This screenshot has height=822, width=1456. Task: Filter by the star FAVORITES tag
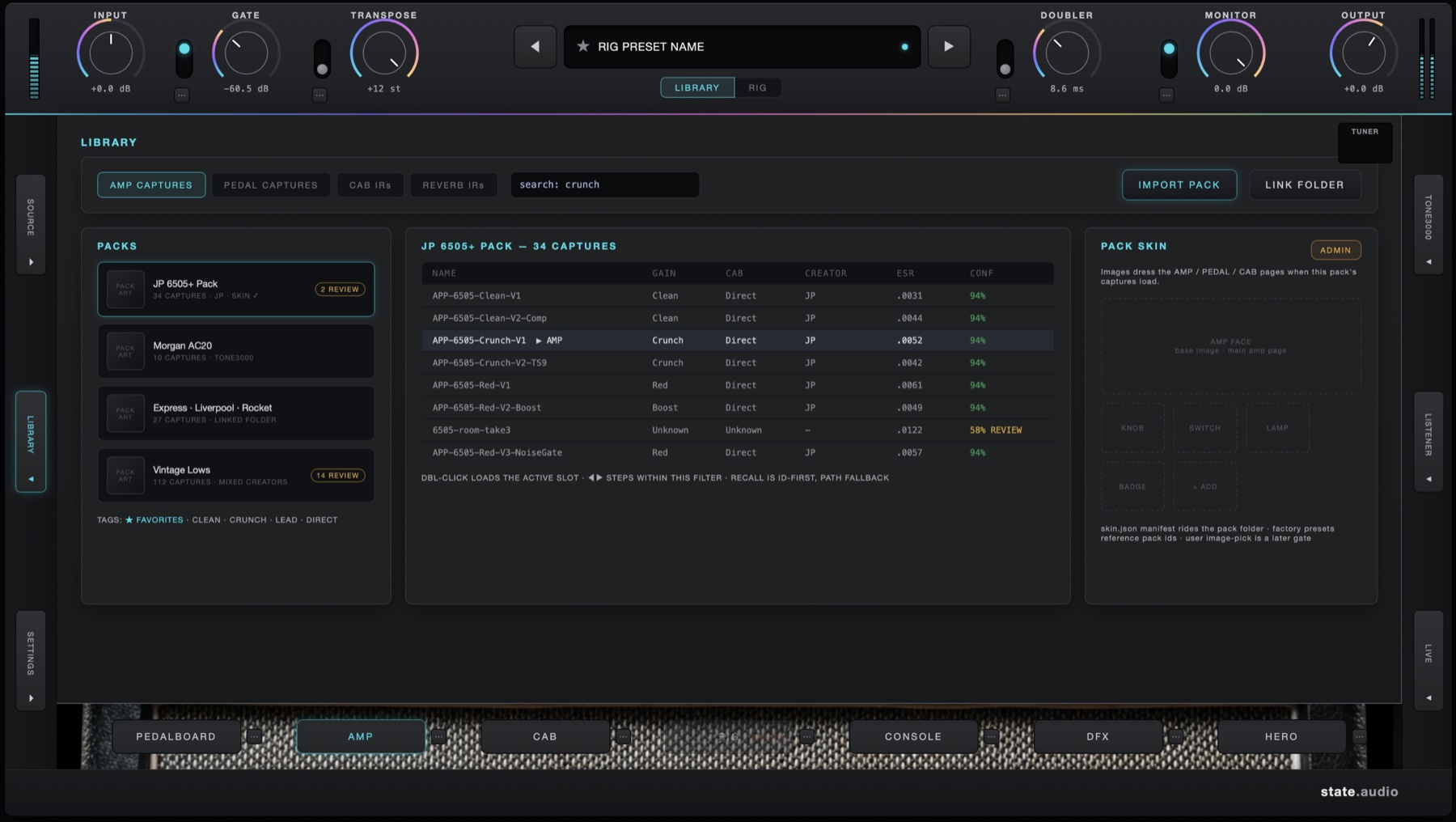(x=154, y=519)
